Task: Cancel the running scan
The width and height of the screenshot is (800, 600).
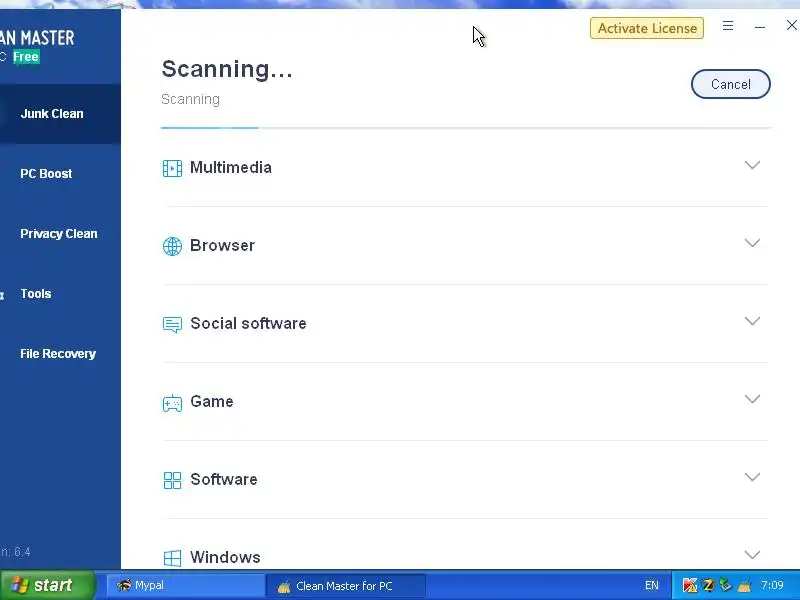Action: pos(731,84)
